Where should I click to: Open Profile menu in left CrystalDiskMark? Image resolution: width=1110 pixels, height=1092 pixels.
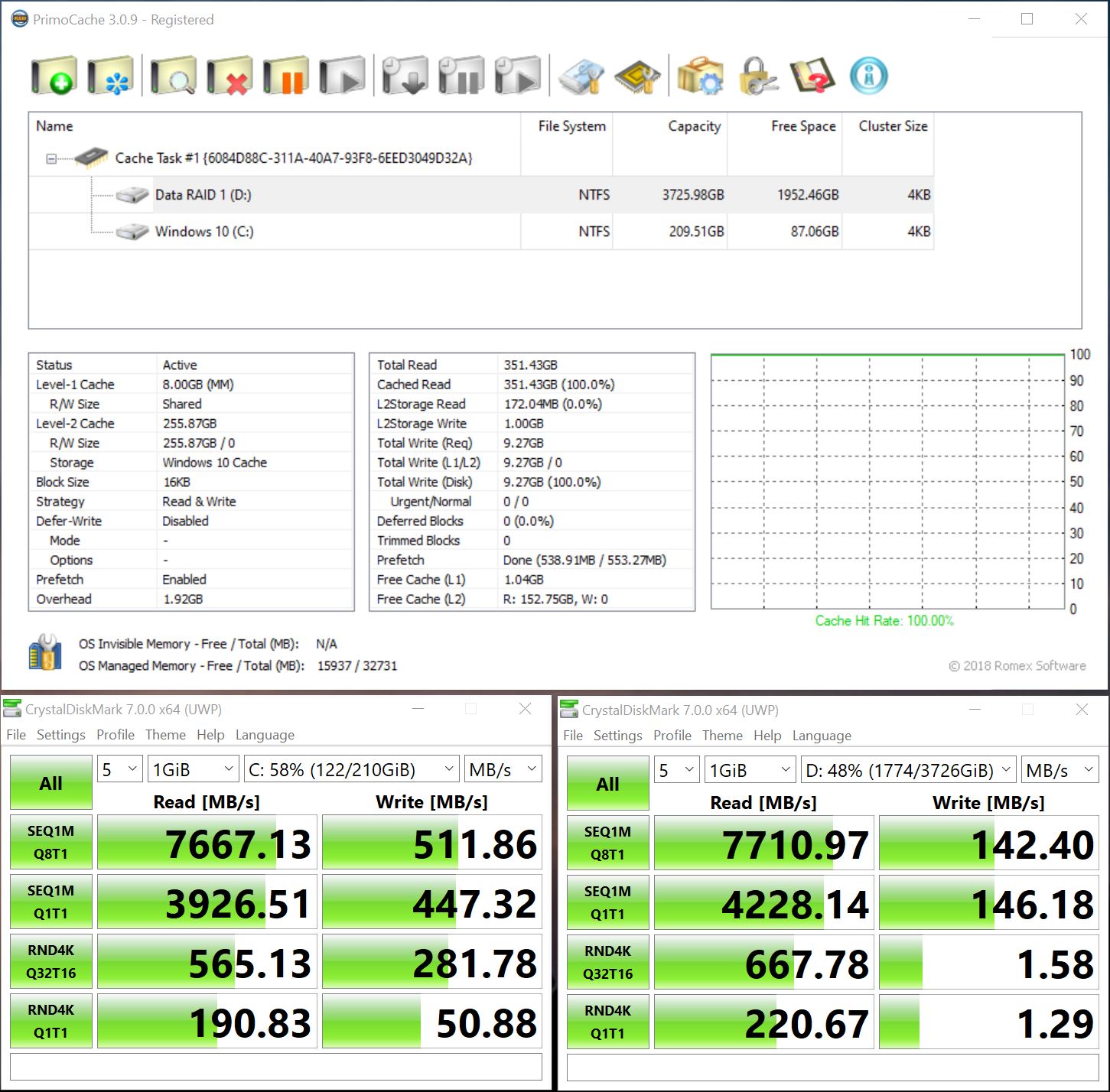pyautogui.click(x=116, y=735)
